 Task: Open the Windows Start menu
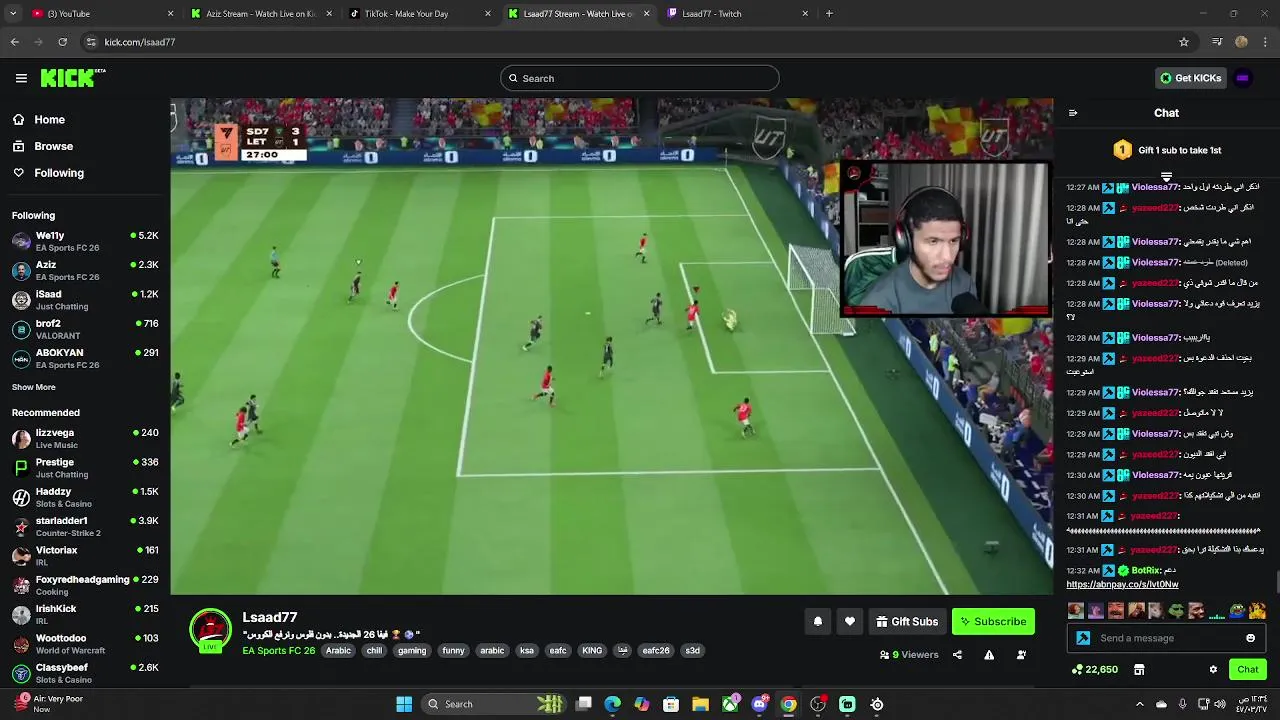(404, 704)
